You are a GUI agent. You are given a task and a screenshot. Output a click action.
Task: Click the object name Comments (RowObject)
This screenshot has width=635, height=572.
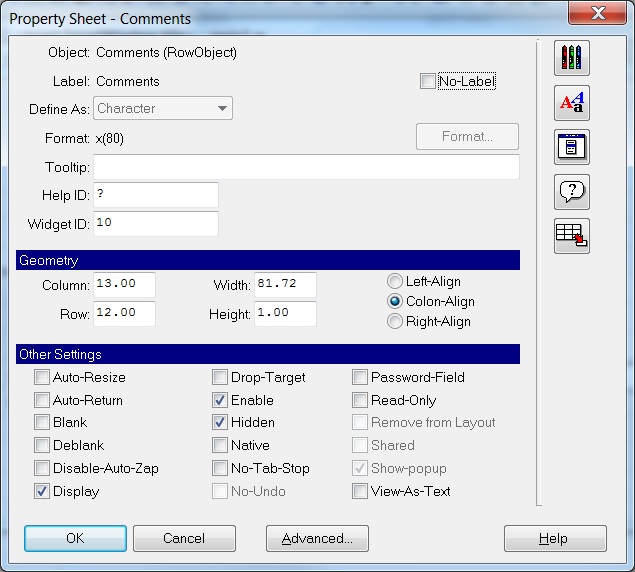[x=166, y=53]
